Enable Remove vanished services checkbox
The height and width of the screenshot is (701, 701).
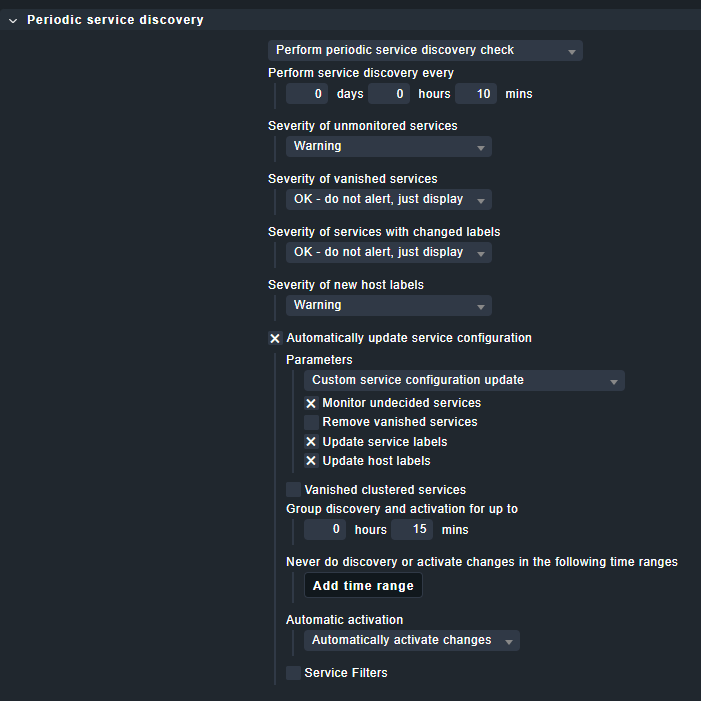click(x=311, y=422)
